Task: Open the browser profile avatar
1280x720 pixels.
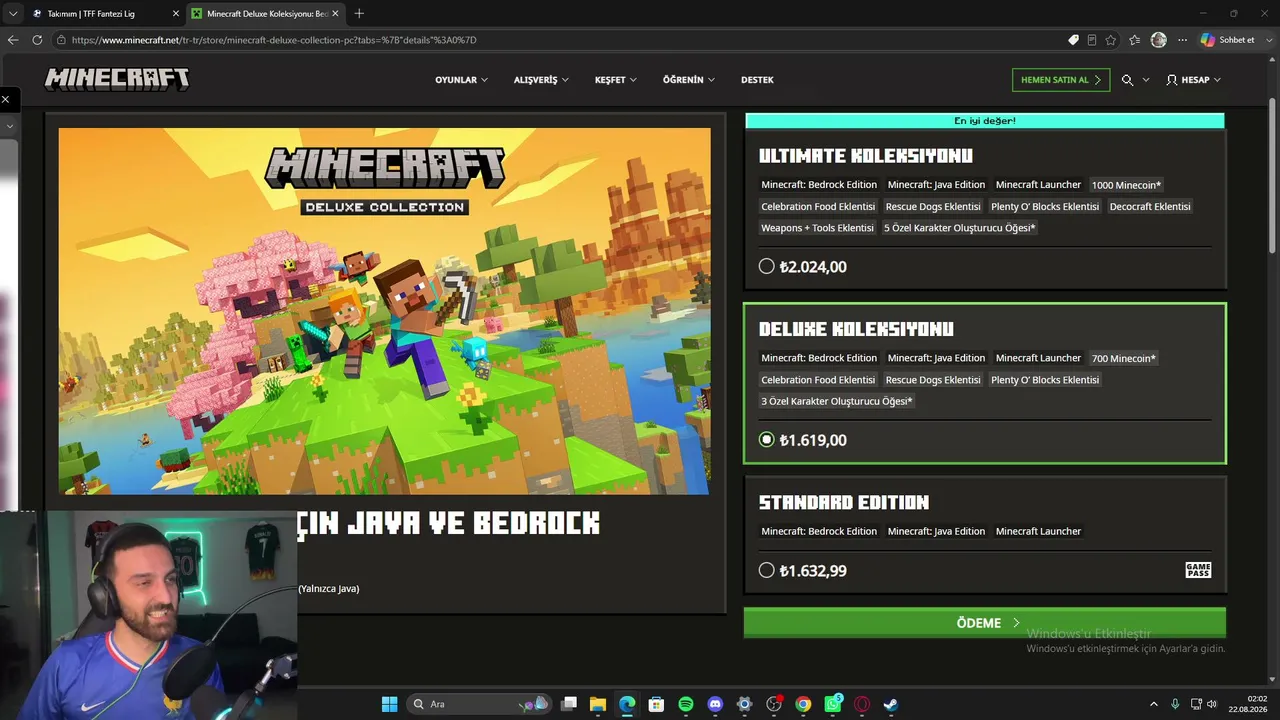Action: (x=1158, y=40)
